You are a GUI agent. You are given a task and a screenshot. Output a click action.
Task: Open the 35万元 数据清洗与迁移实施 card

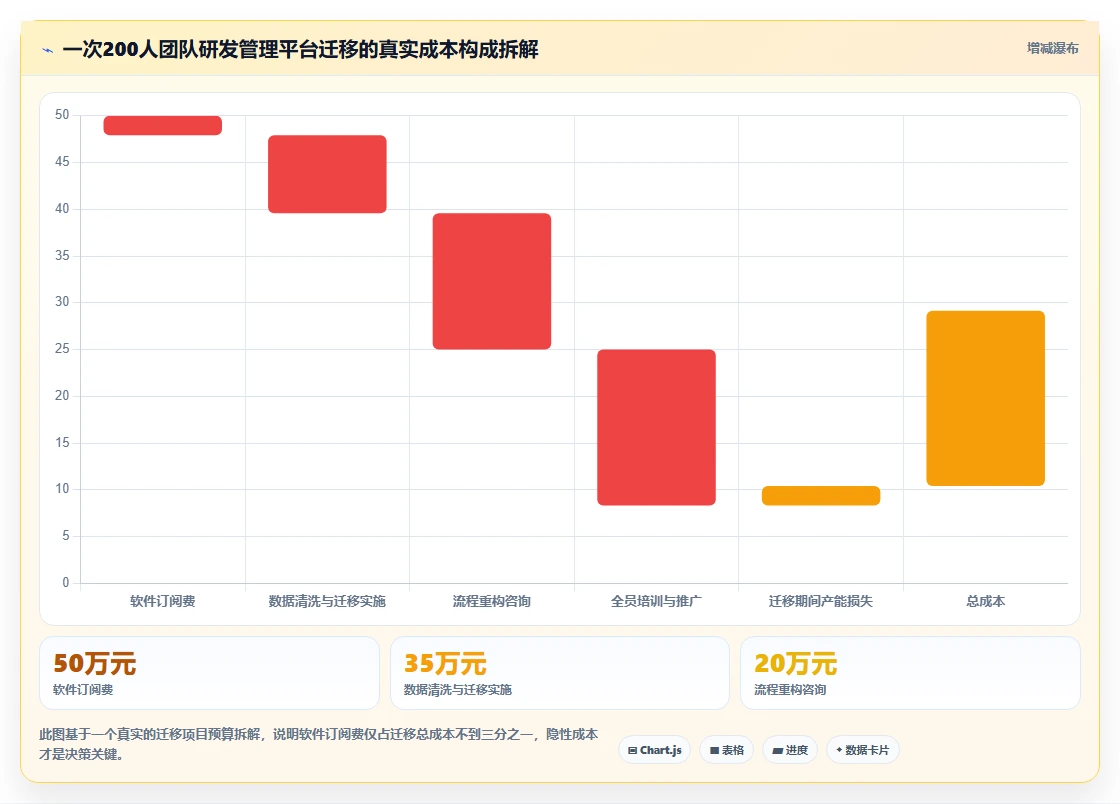coord(560,673)
